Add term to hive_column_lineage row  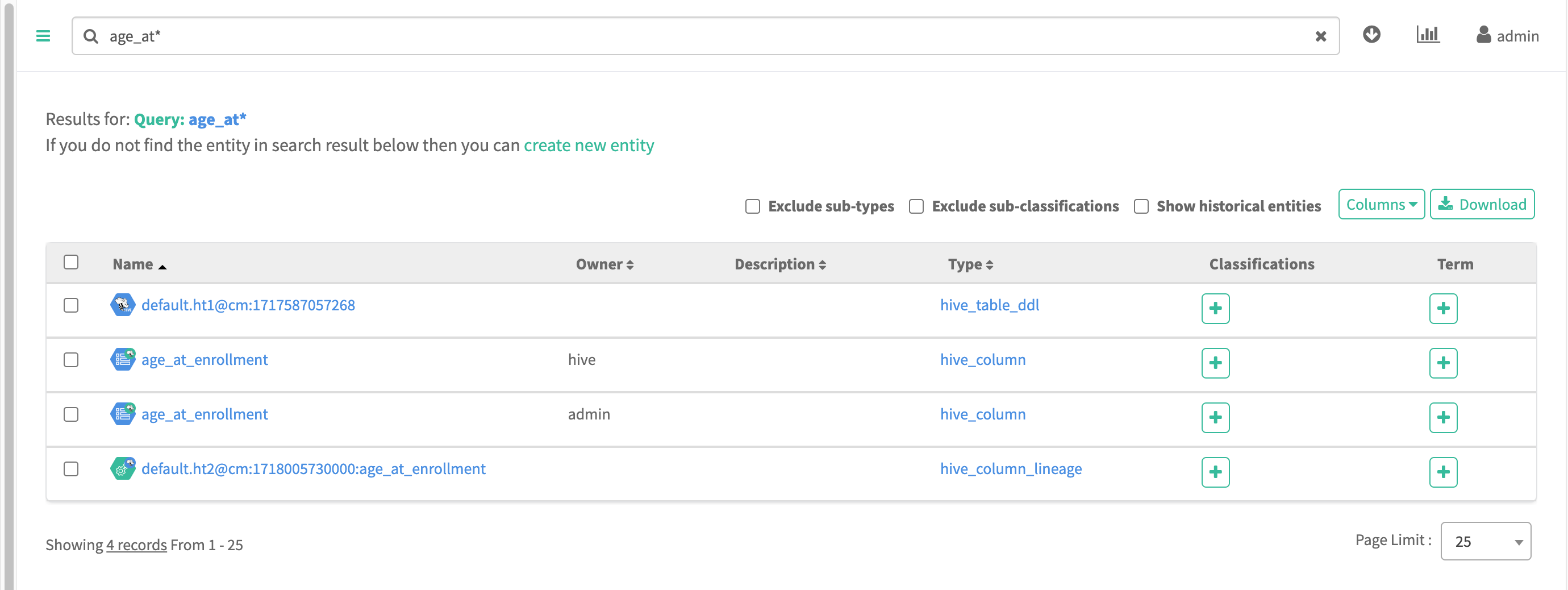click(1442, 472)
